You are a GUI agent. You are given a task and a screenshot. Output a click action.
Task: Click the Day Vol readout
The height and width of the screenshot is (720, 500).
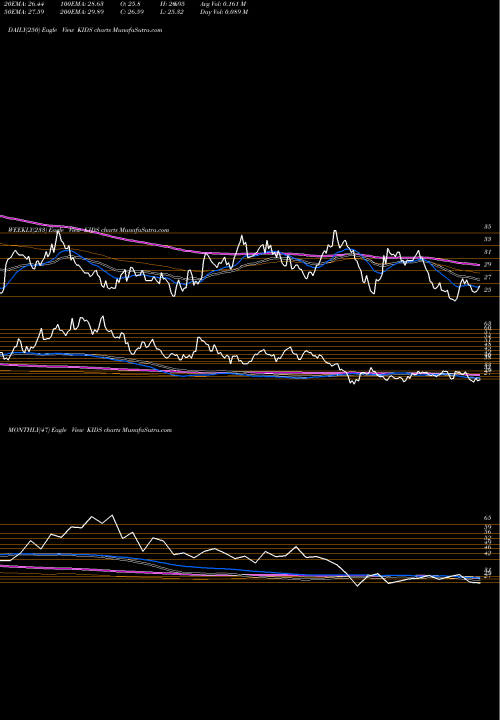click(x=224, y=12)
